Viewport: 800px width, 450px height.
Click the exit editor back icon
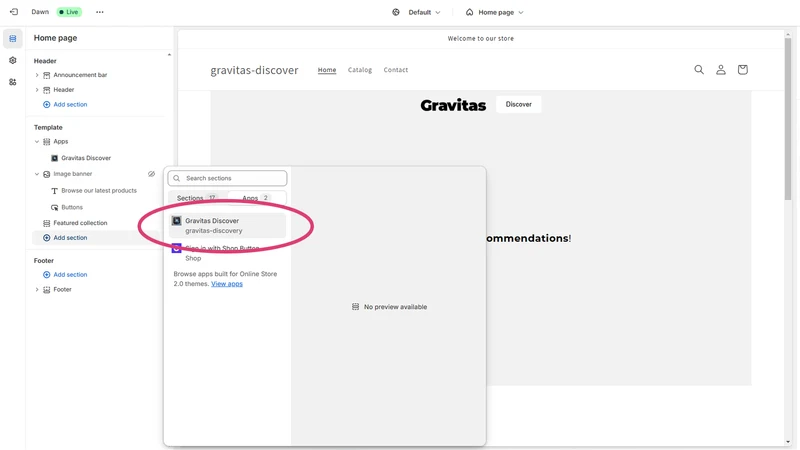[14, 12]
